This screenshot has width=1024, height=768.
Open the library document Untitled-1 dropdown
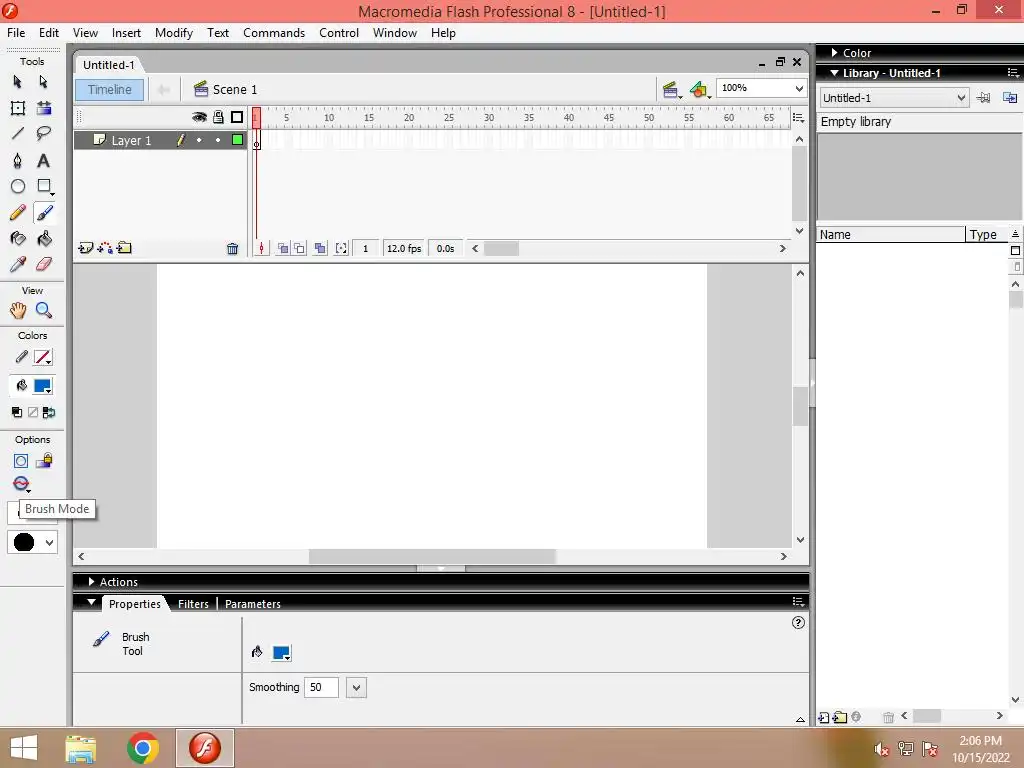[961, 98]
